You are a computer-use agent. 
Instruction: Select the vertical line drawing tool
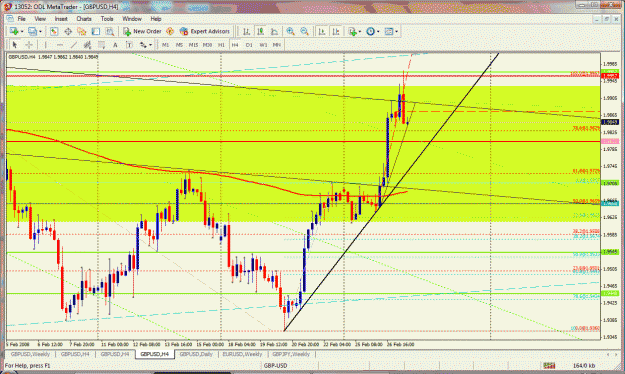[45, 45]
